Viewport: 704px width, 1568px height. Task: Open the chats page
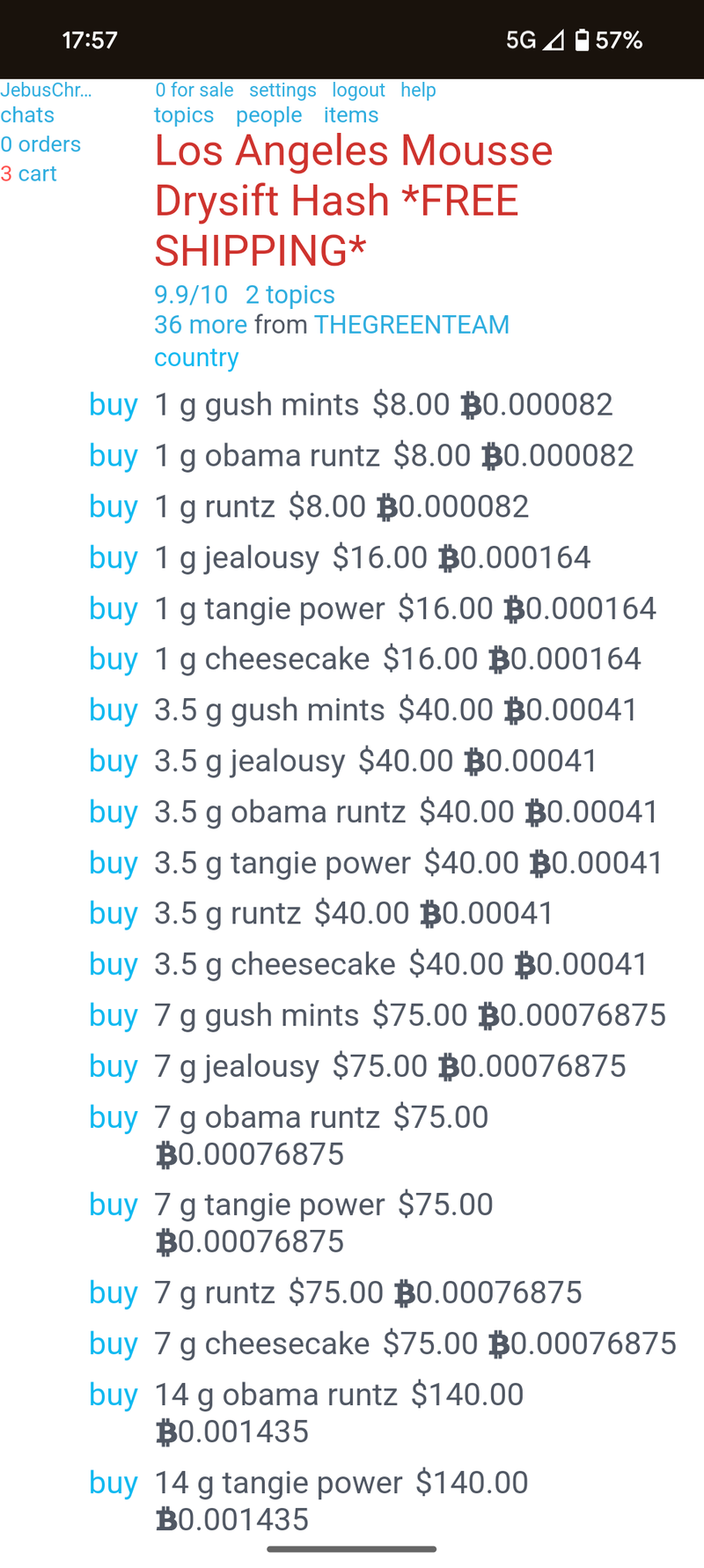click(27, 115)
